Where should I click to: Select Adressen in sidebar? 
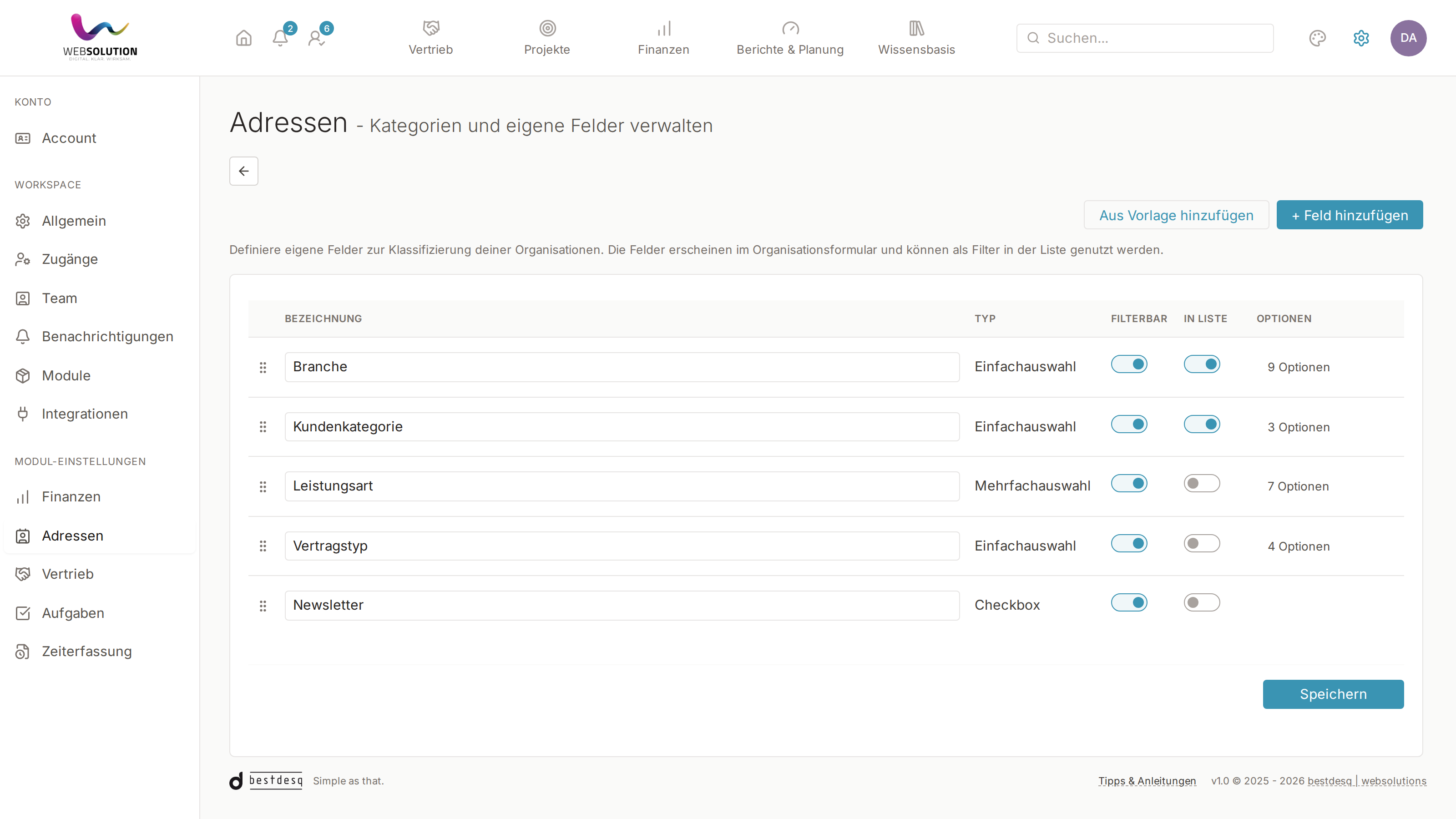pyautogui.click(x=100, y=535)
